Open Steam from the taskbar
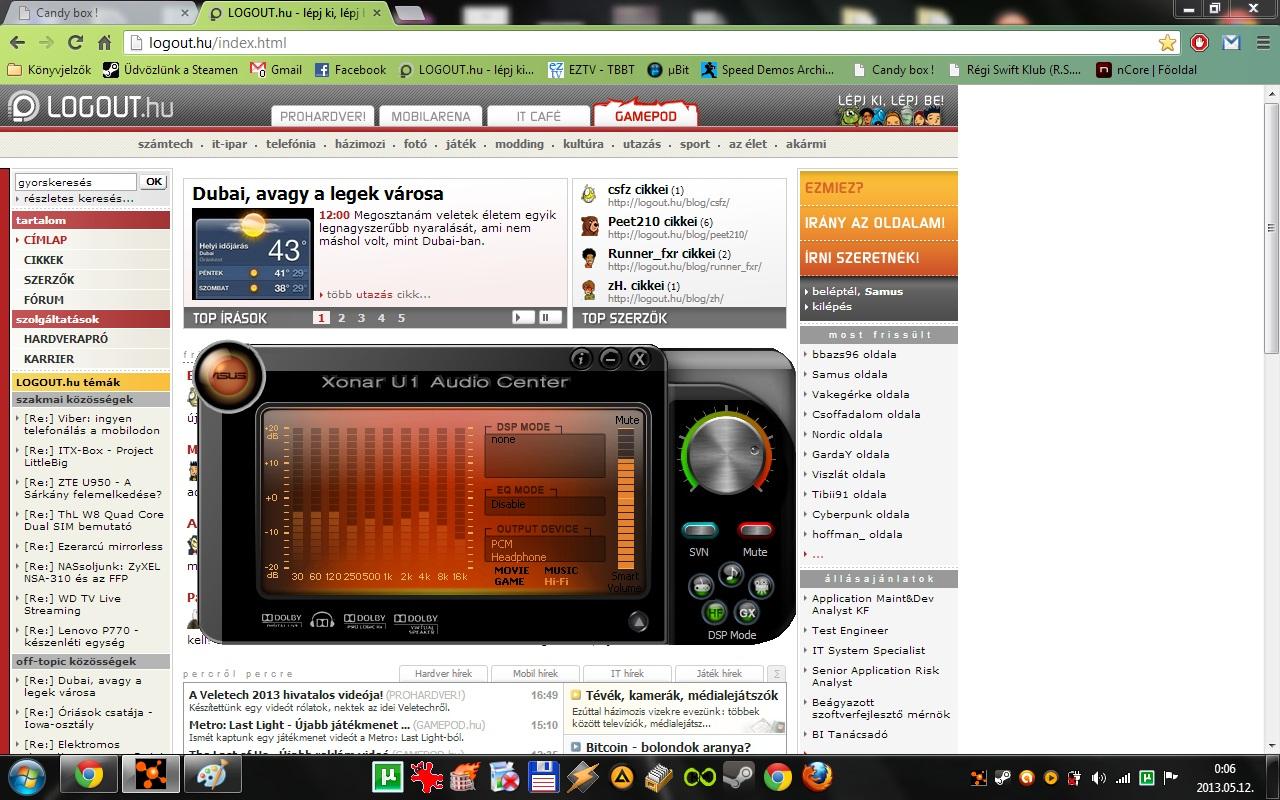1280x800 pixels. click(x=739, y=776)
